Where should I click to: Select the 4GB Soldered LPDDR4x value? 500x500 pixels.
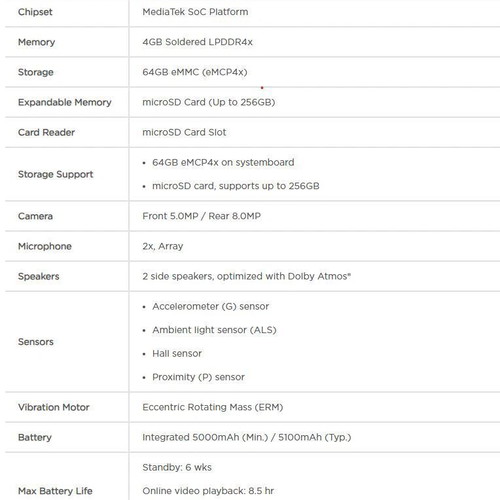click(x=197, y=42)
